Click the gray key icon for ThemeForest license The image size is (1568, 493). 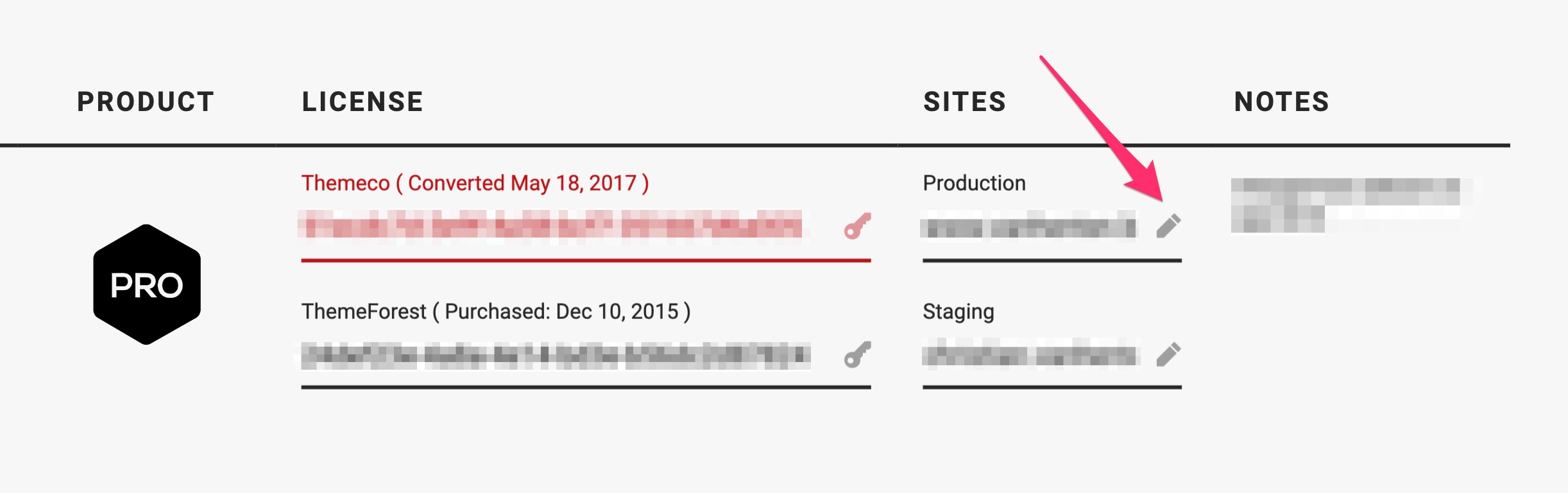click(x=858, y=354)
